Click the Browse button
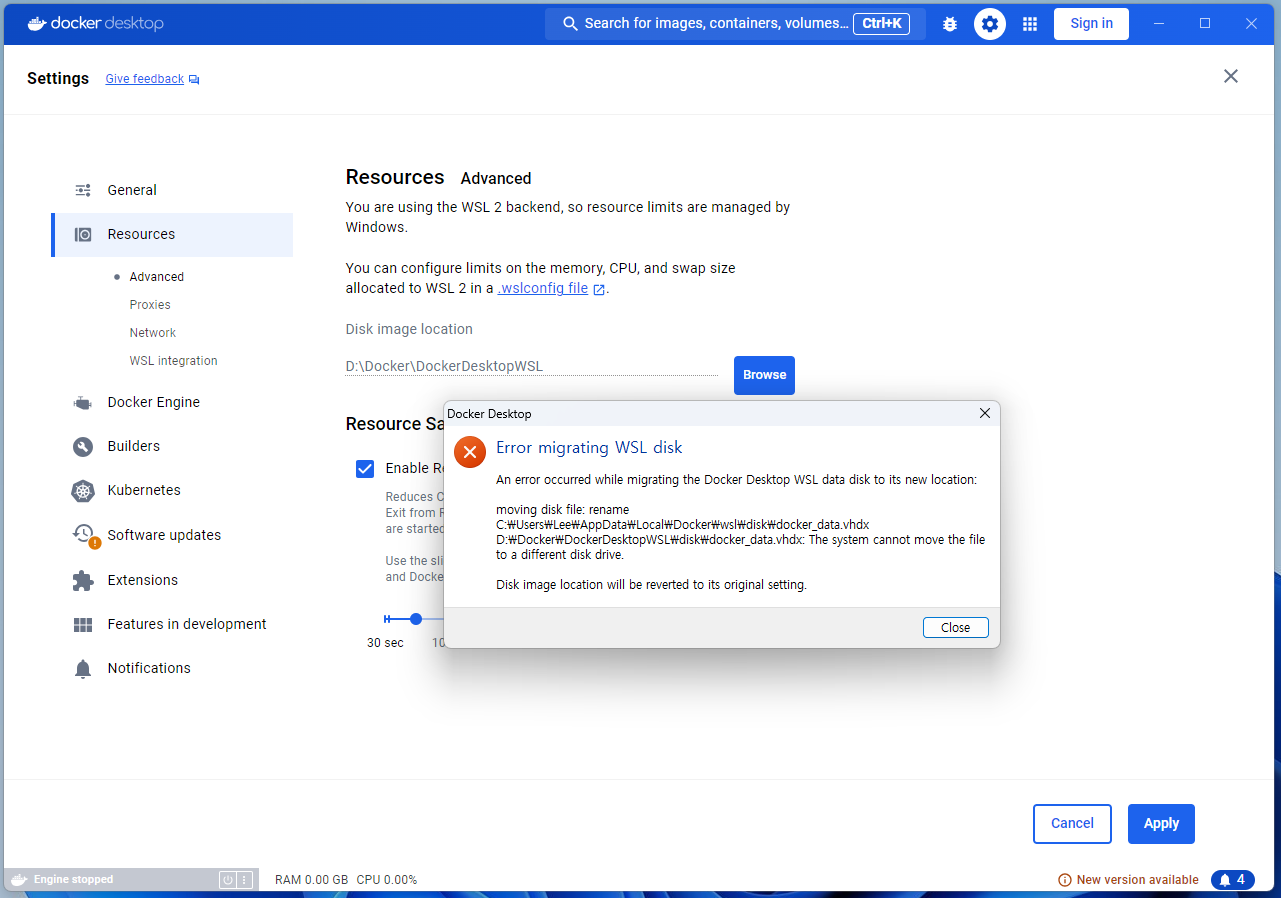The width and height of the screenshot is (1281, 898). 764,375
